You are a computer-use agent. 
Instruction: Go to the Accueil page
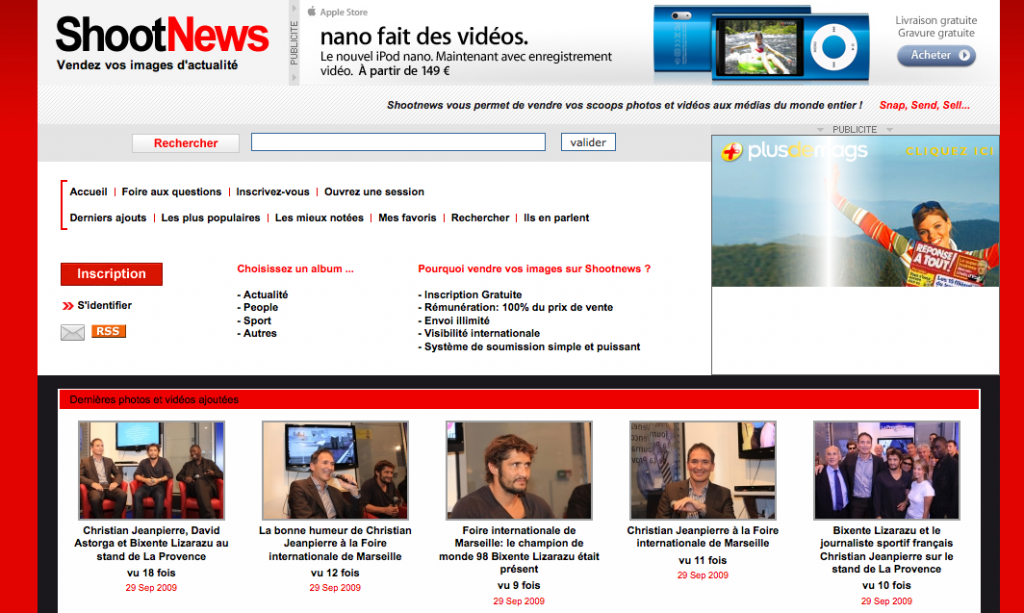(88, 192)
